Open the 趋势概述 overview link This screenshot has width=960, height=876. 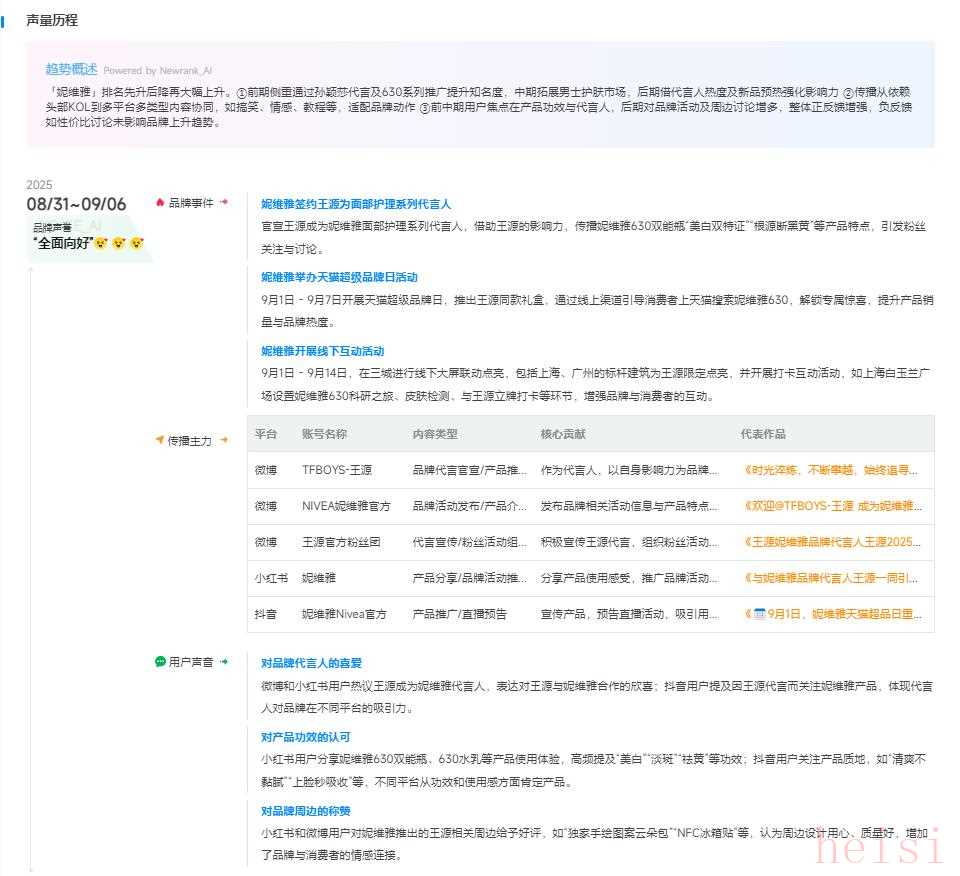71,69
